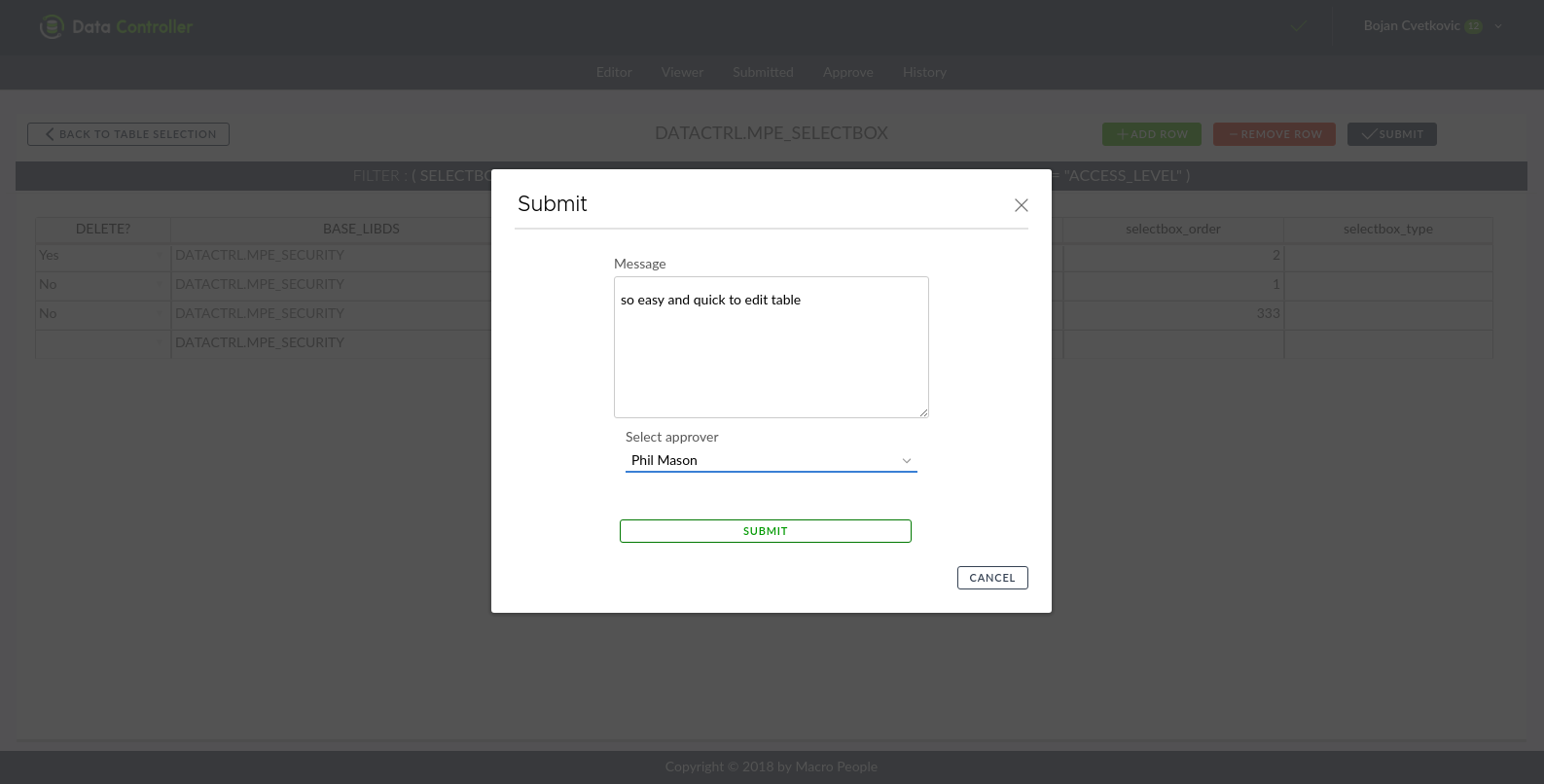
Task: Navigate to the History tab
Action: click(x=924, y=73)
